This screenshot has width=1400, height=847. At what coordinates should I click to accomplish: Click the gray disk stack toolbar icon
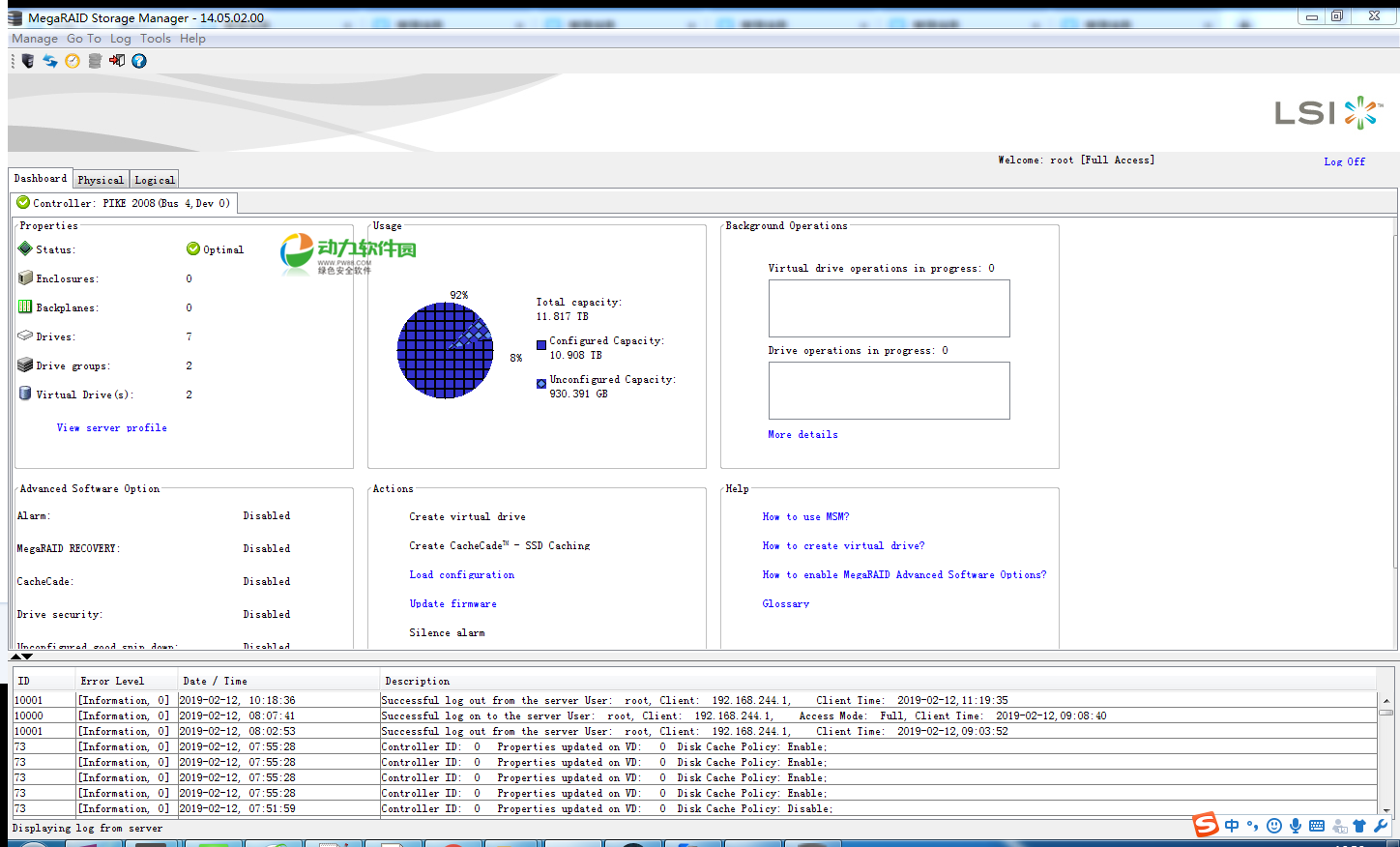(95, 61)
